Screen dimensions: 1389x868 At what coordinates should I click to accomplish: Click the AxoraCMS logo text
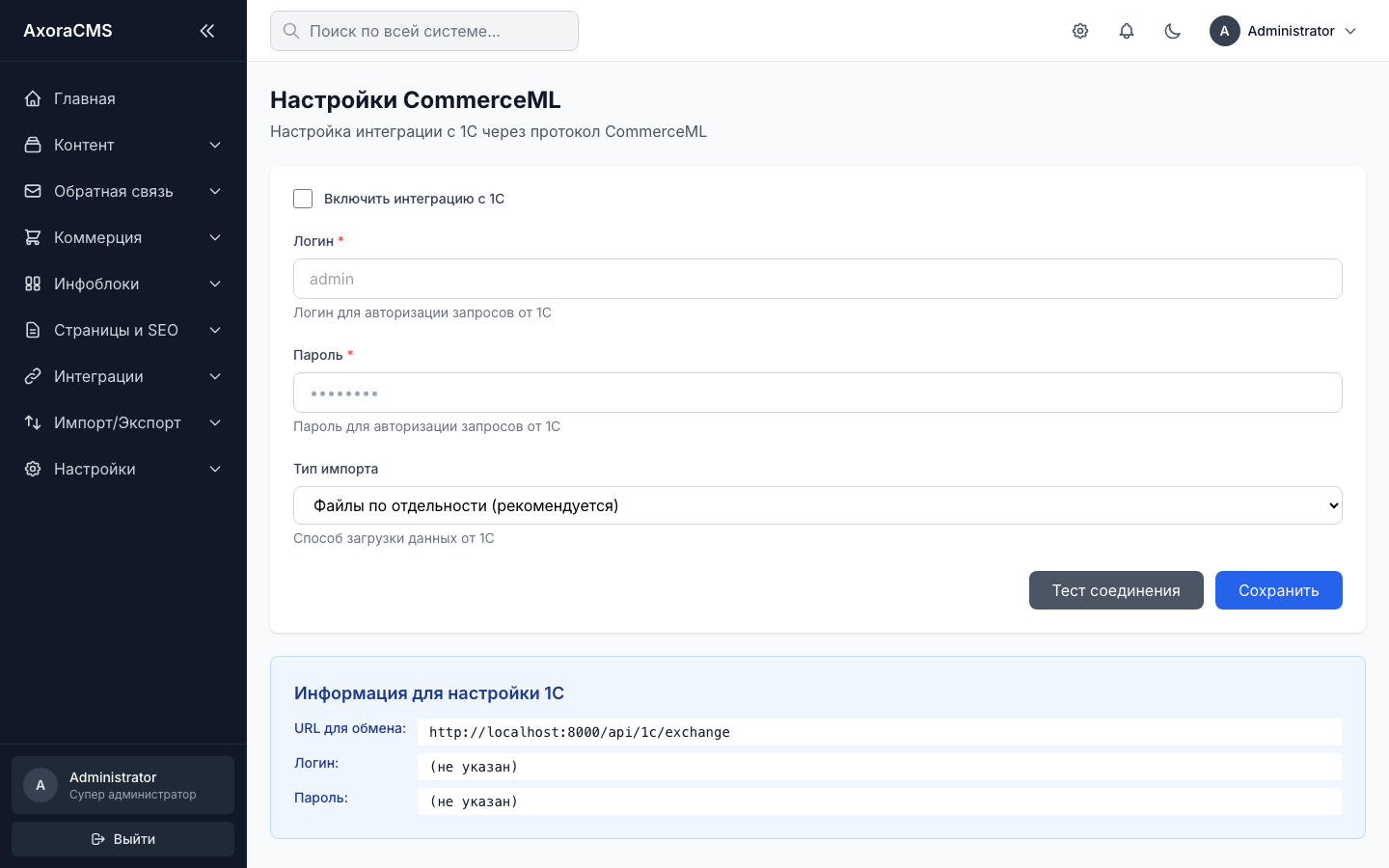click(x=68, y=31)
